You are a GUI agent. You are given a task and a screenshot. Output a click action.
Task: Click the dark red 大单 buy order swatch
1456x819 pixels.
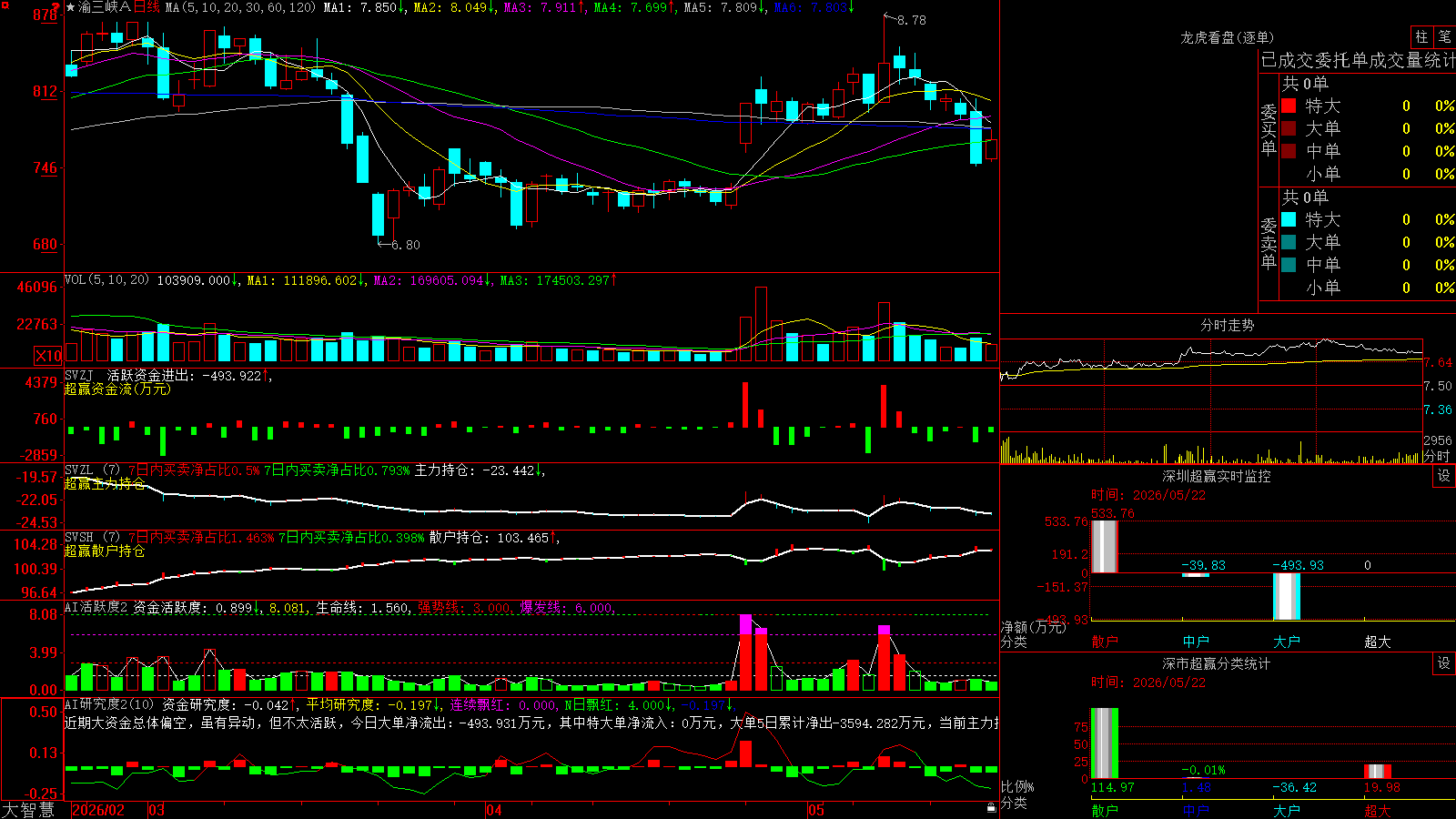click(x=1289, y=128)
